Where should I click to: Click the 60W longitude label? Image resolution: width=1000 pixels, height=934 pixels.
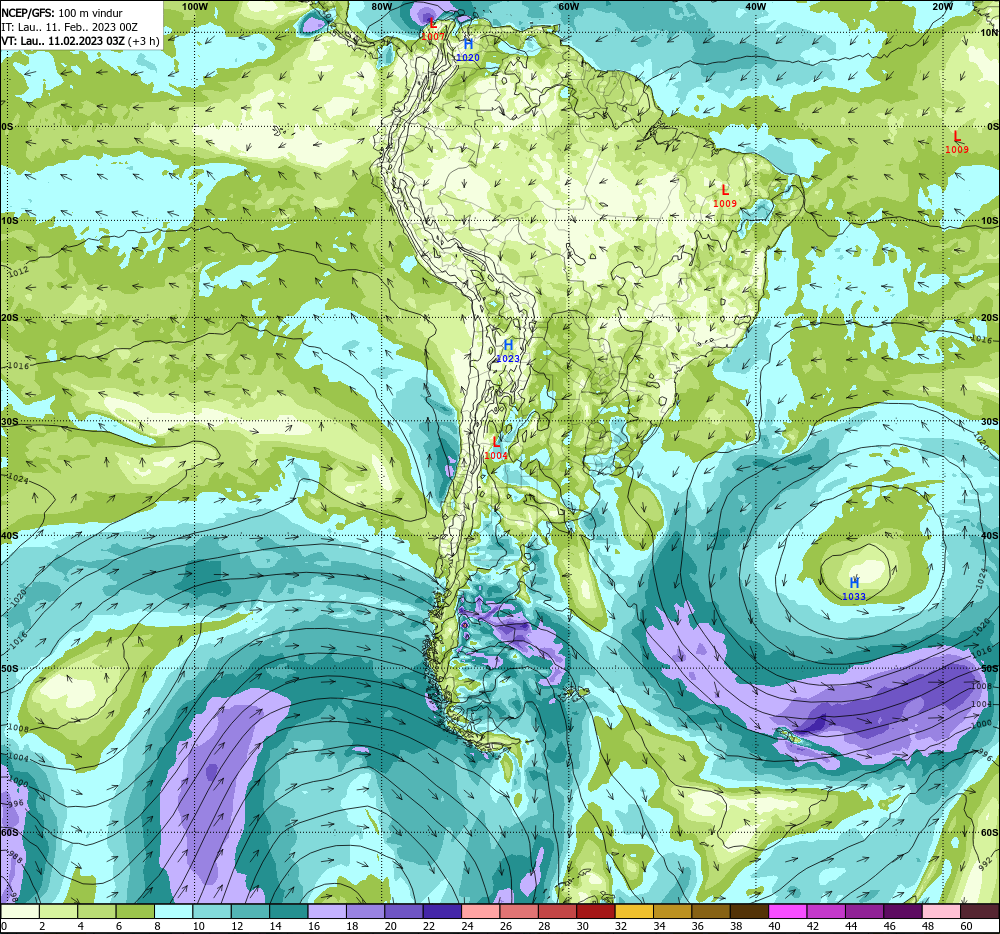(x=568, y=6)
